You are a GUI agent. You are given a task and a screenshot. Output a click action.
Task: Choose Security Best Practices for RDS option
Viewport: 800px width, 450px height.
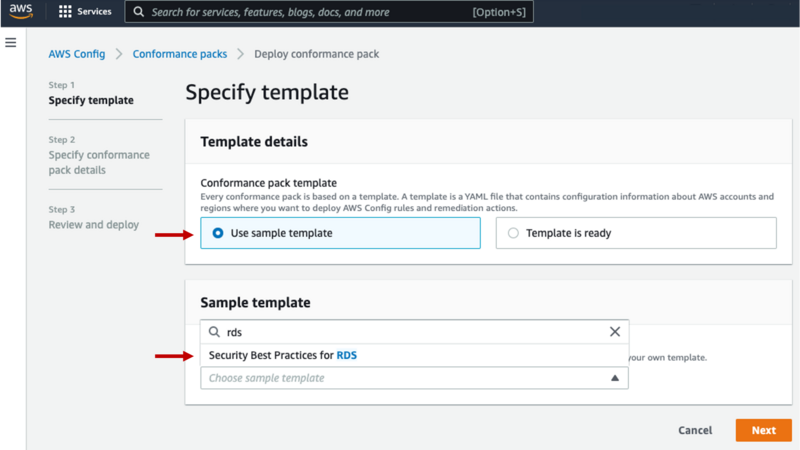coord(414,356)
